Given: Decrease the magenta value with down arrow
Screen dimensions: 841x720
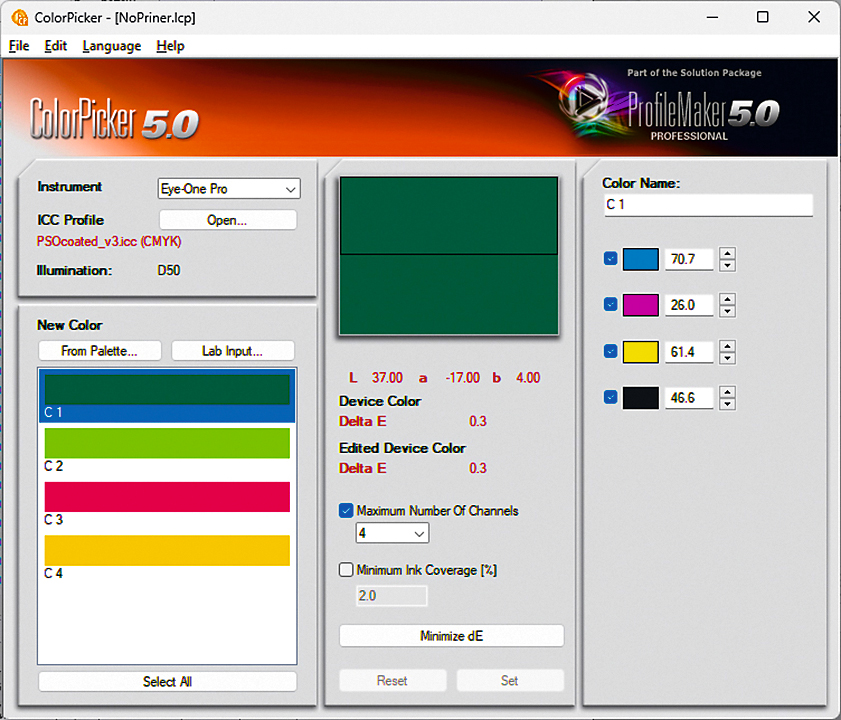Looking at the screenshot, I should (x=727, y=311).
